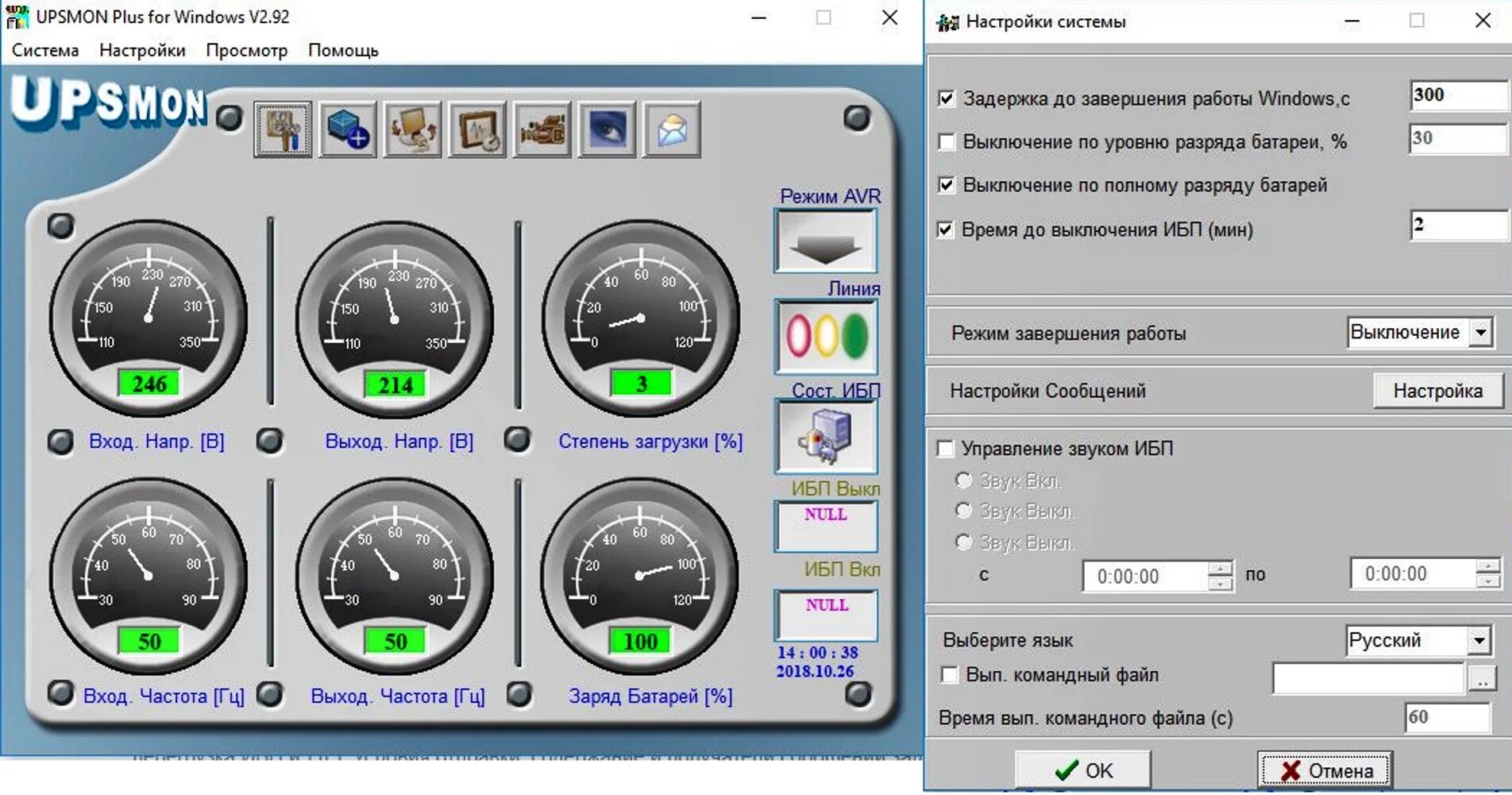This screenshot has height=795, width=1512.
Task: Click the UPS status computer icon
Action: (826, 436)
